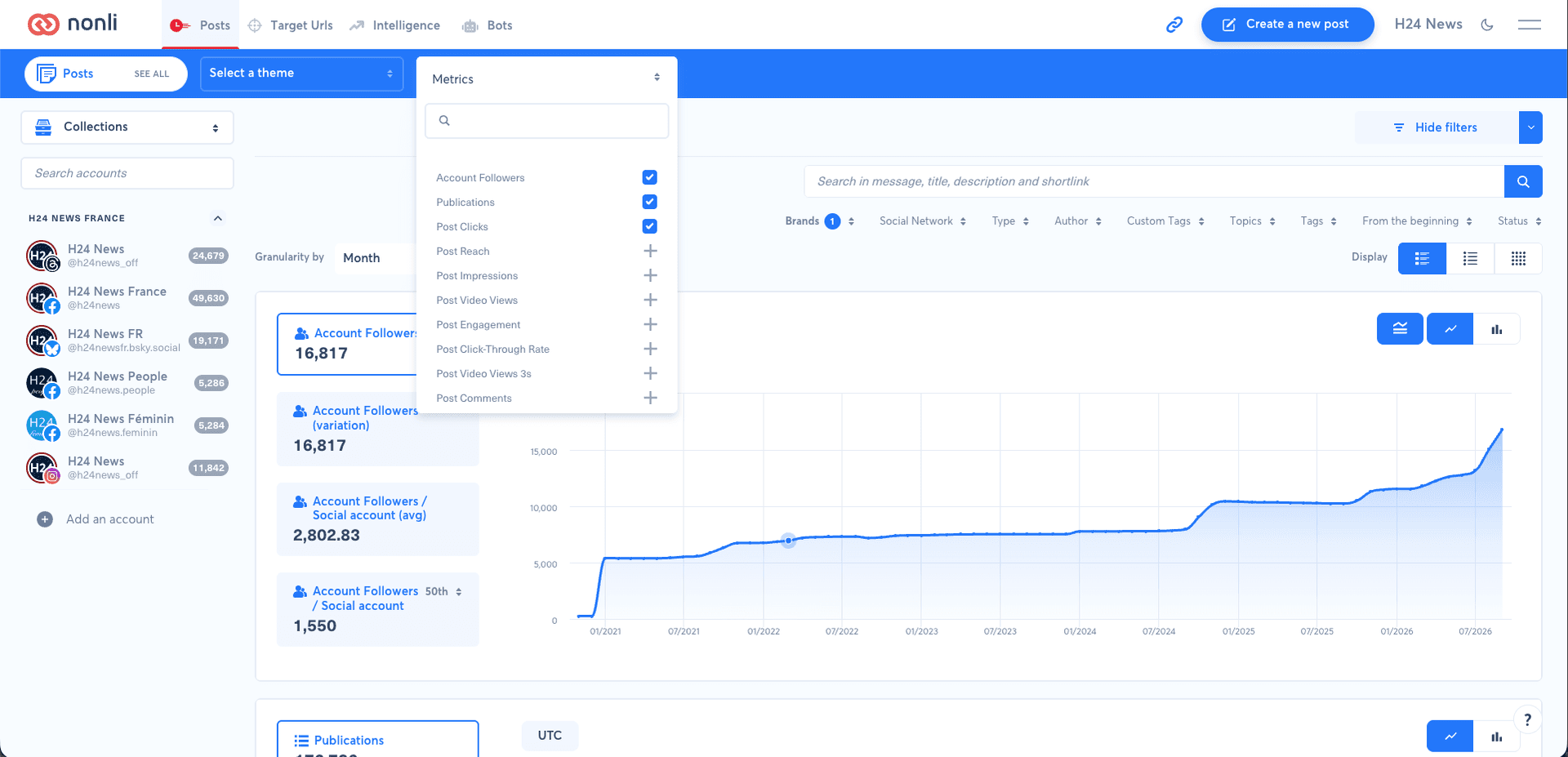Toggle dark mode moon icon
Screen dimensions: 1568x757
pyautogui.click(x=1487, y=24)
